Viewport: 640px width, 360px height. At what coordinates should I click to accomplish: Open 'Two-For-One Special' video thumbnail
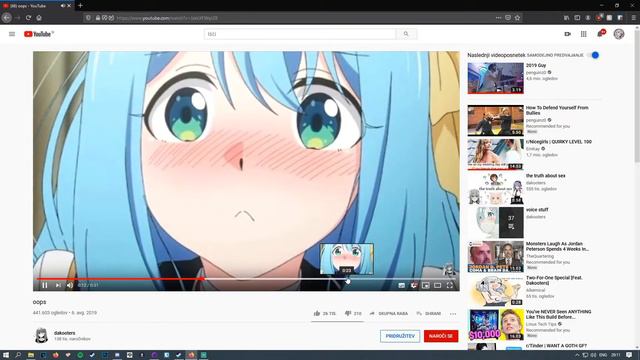pyautogui.click(x=496, y=290)
